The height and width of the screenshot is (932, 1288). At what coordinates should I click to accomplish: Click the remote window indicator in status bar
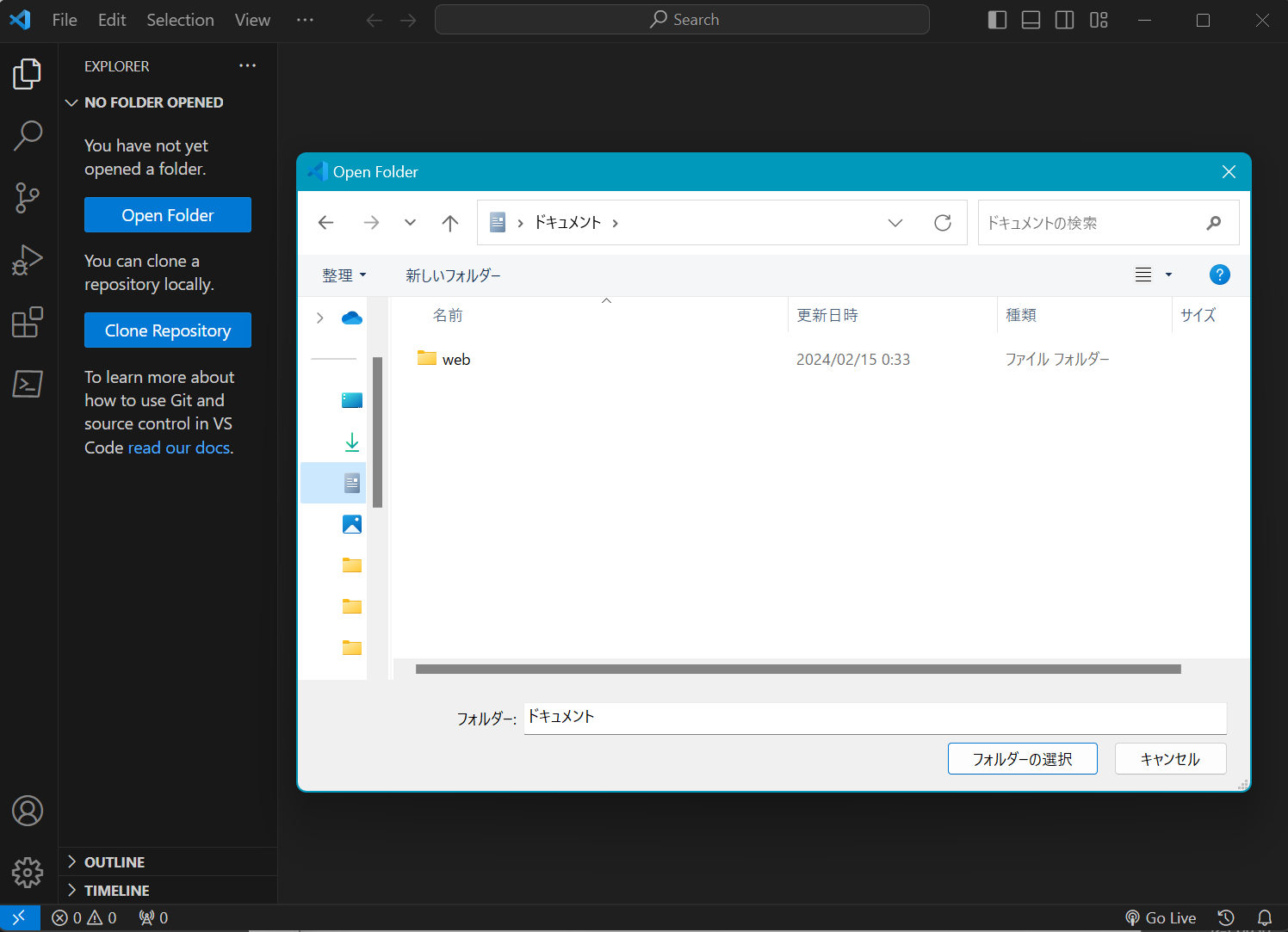(x=19, y=918)
